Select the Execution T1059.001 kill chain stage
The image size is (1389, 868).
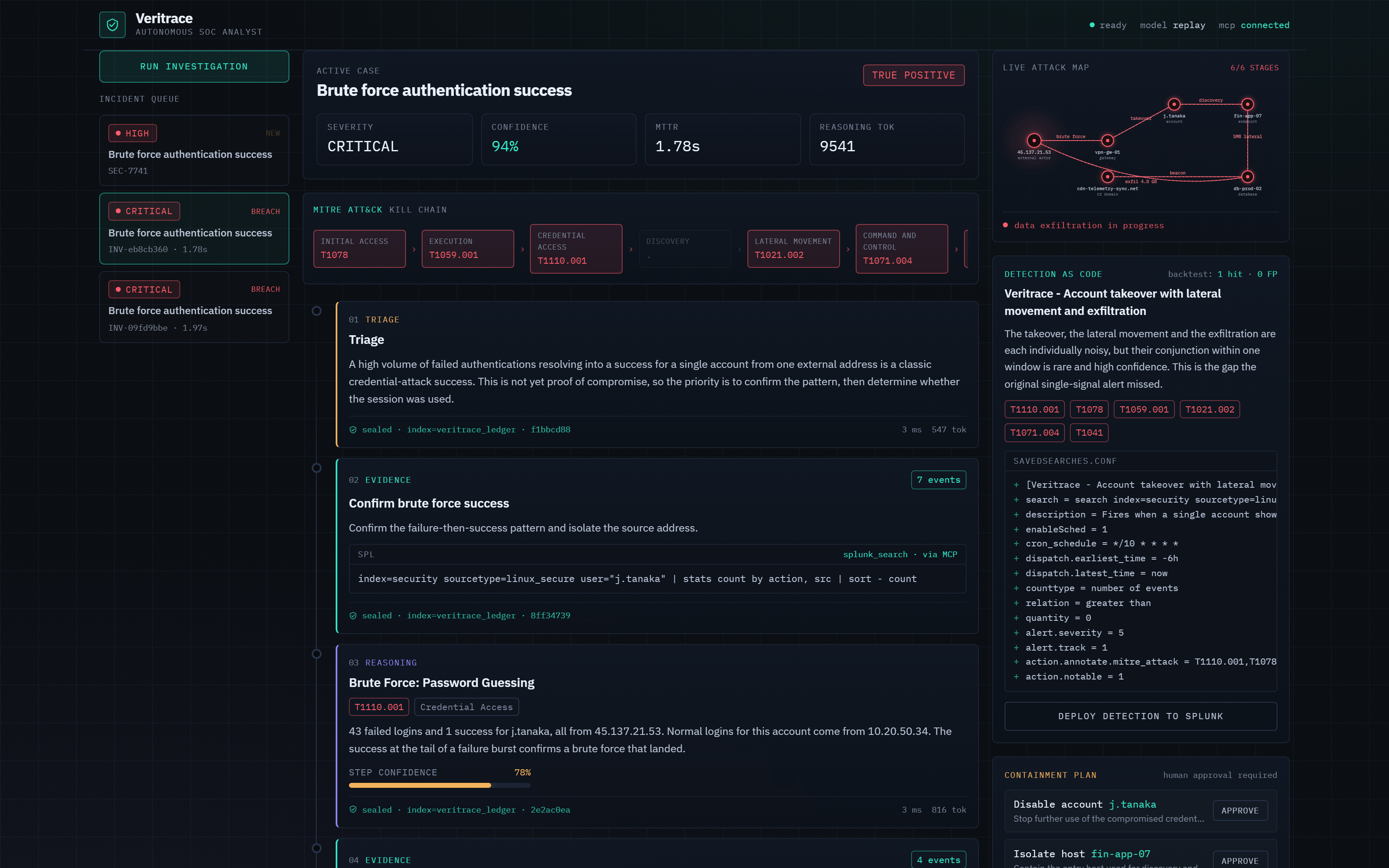(x=467, y=248)
